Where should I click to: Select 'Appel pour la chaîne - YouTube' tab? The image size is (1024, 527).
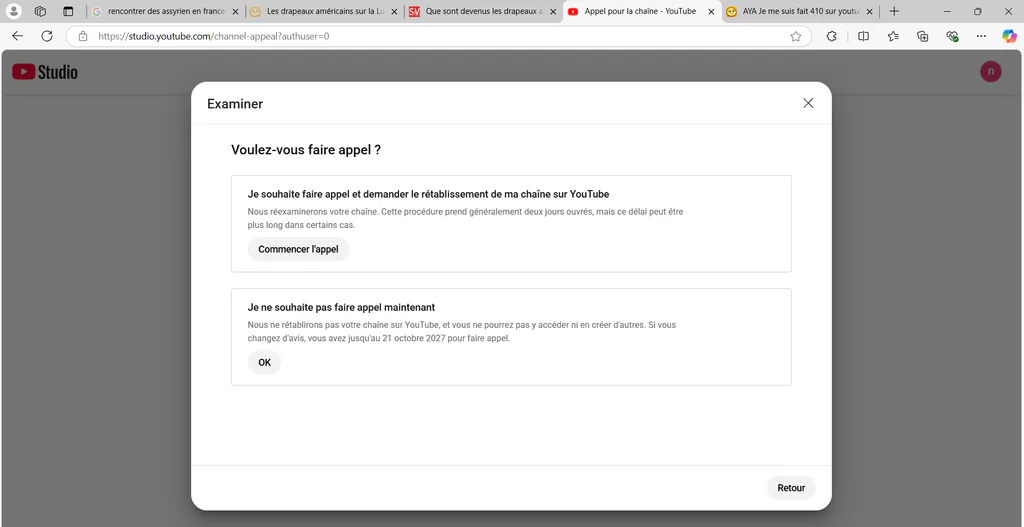640,11
